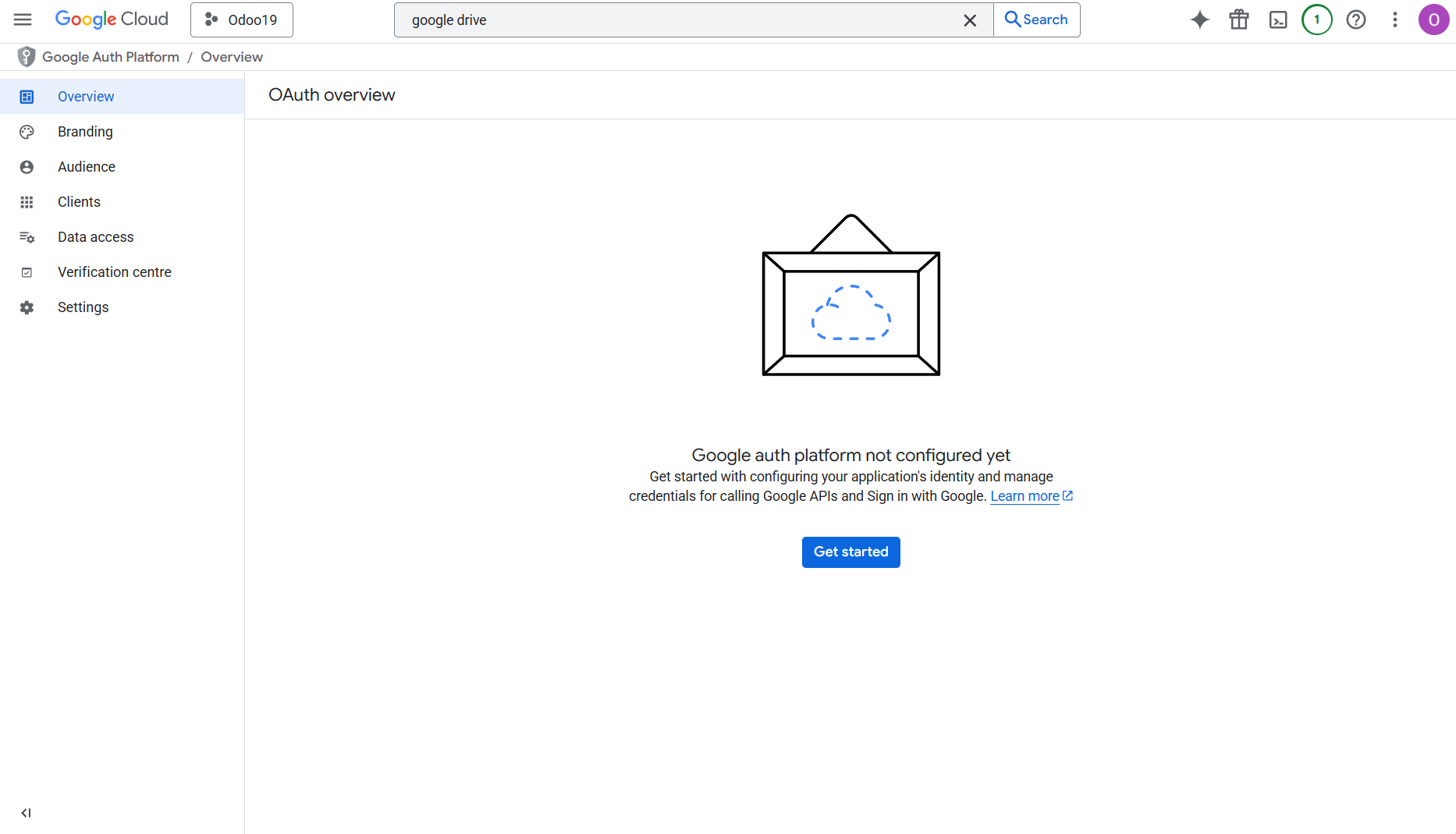This screenshot has height=834, width=1456.
Task: Click the Gemini sparkle assistant icon
Action: tap(1199, 20)
